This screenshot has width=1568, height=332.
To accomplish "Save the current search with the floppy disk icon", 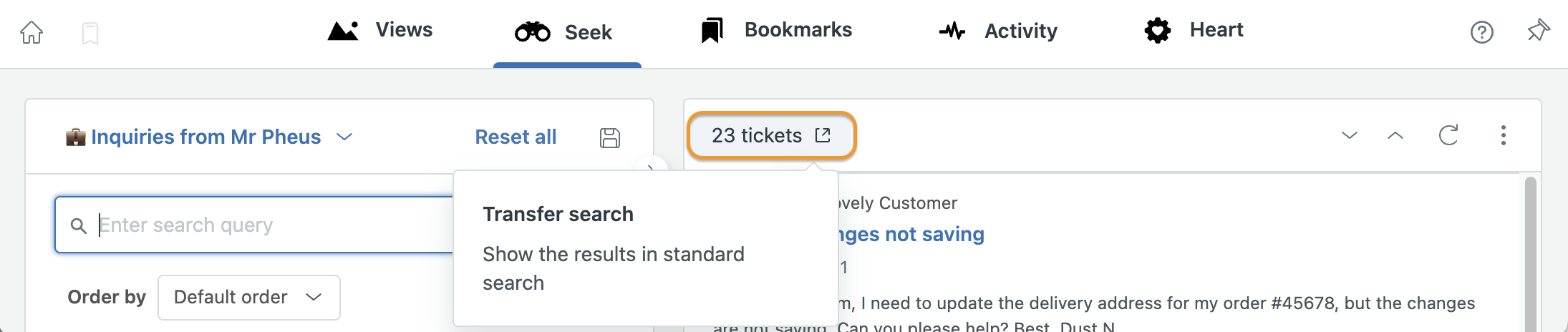I will point(610,137).
